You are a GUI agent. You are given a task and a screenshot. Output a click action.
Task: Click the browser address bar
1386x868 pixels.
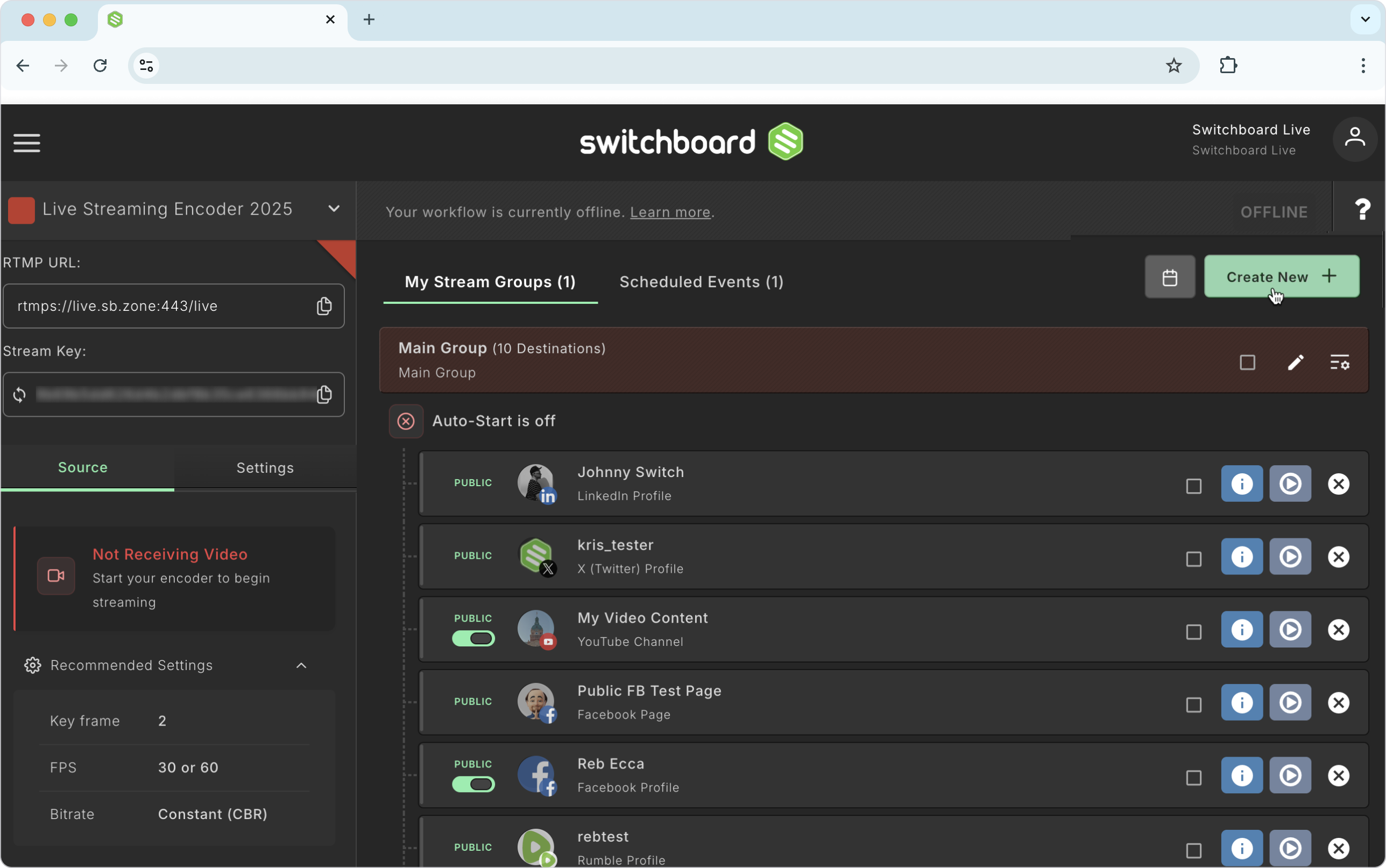point(663,66)
